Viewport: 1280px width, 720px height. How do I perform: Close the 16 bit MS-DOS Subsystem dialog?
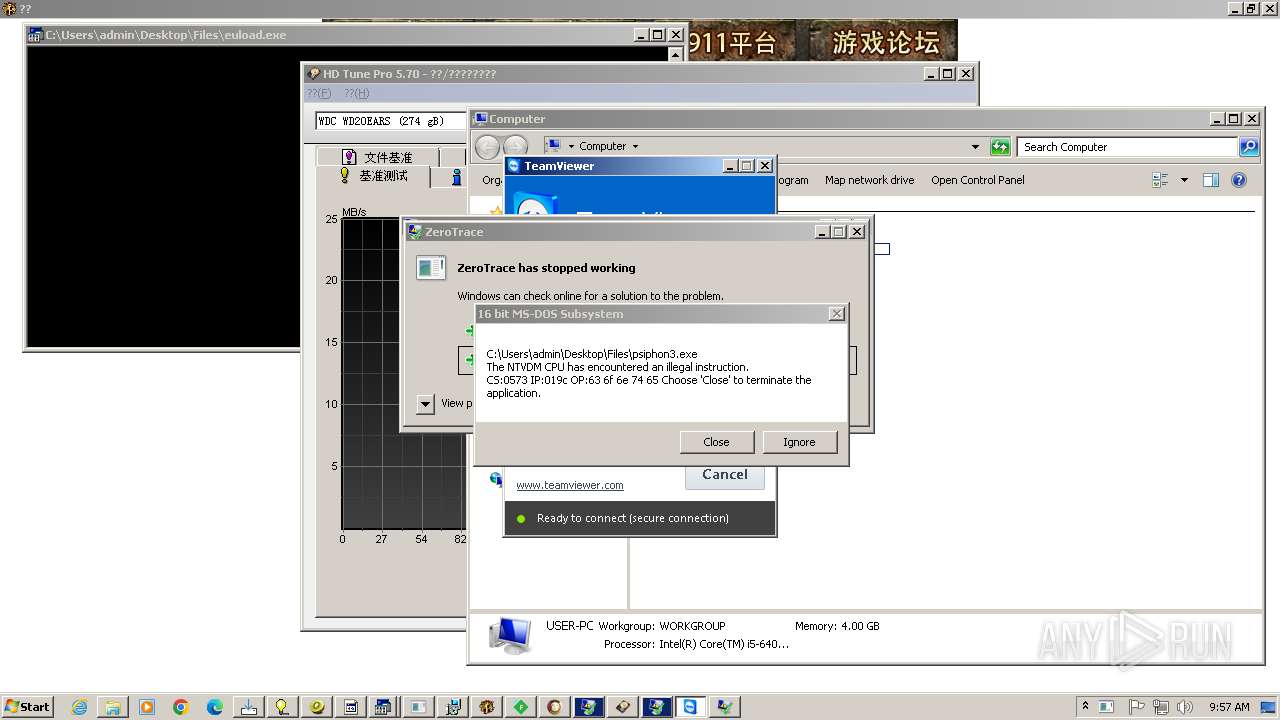(717, 442)
